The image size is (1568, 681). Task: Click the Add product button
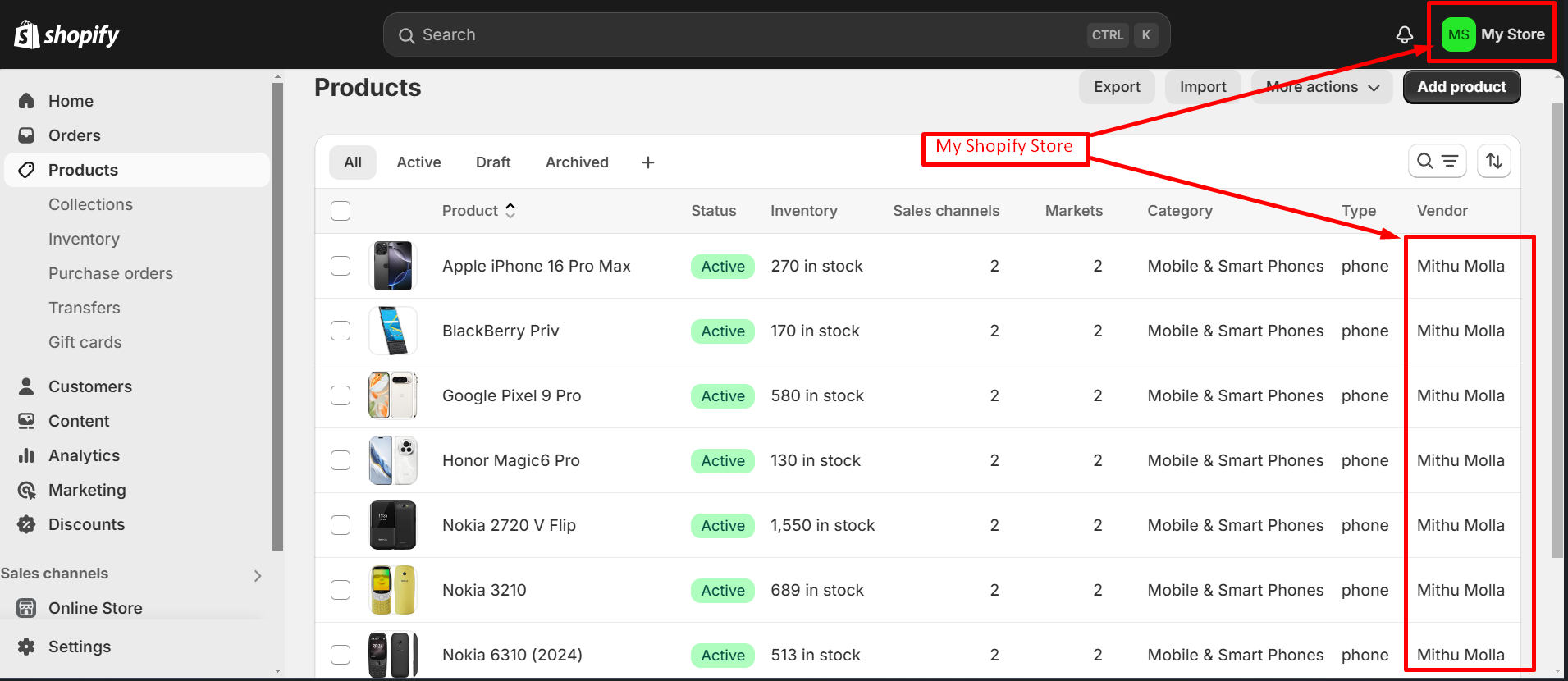(1461, 87)
